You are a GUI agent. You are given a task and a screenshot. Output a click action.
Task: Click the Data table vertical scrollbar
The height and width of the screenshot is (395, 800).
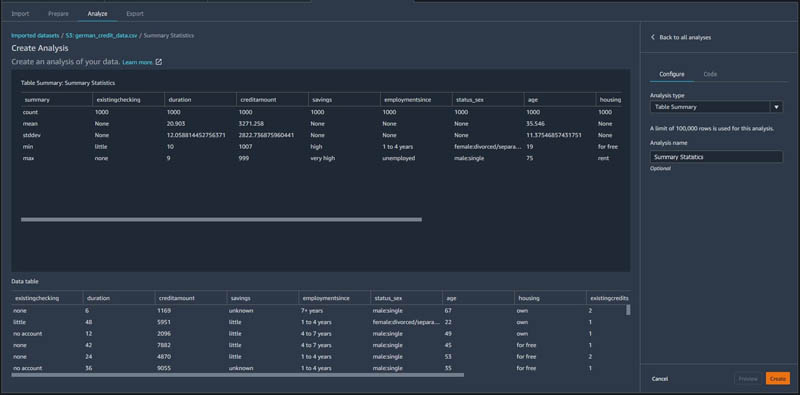(x=628, y=310)
